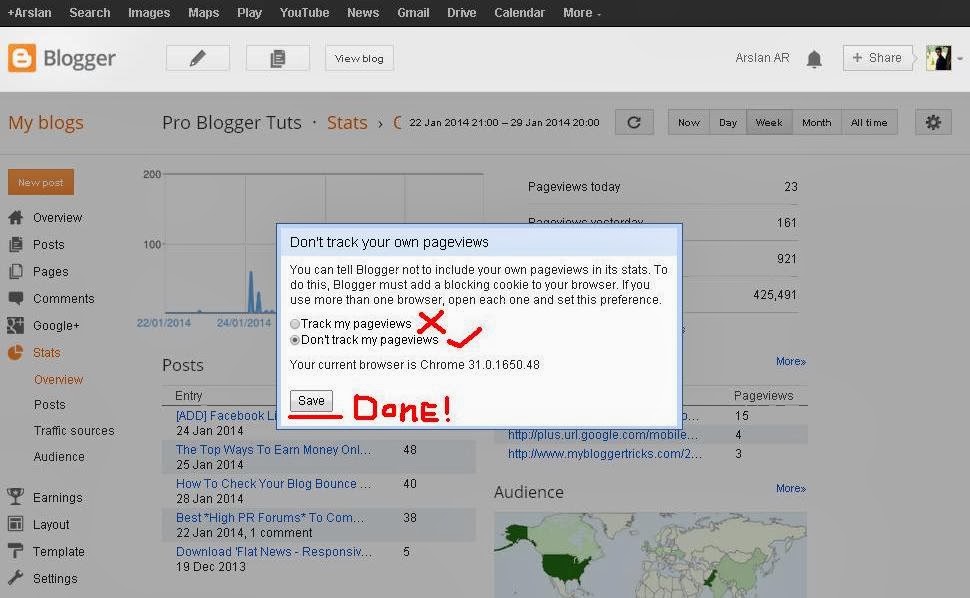Click the pencil create-post icon button
The width and height of the screenshot is (970, 598).
(197, 58)
